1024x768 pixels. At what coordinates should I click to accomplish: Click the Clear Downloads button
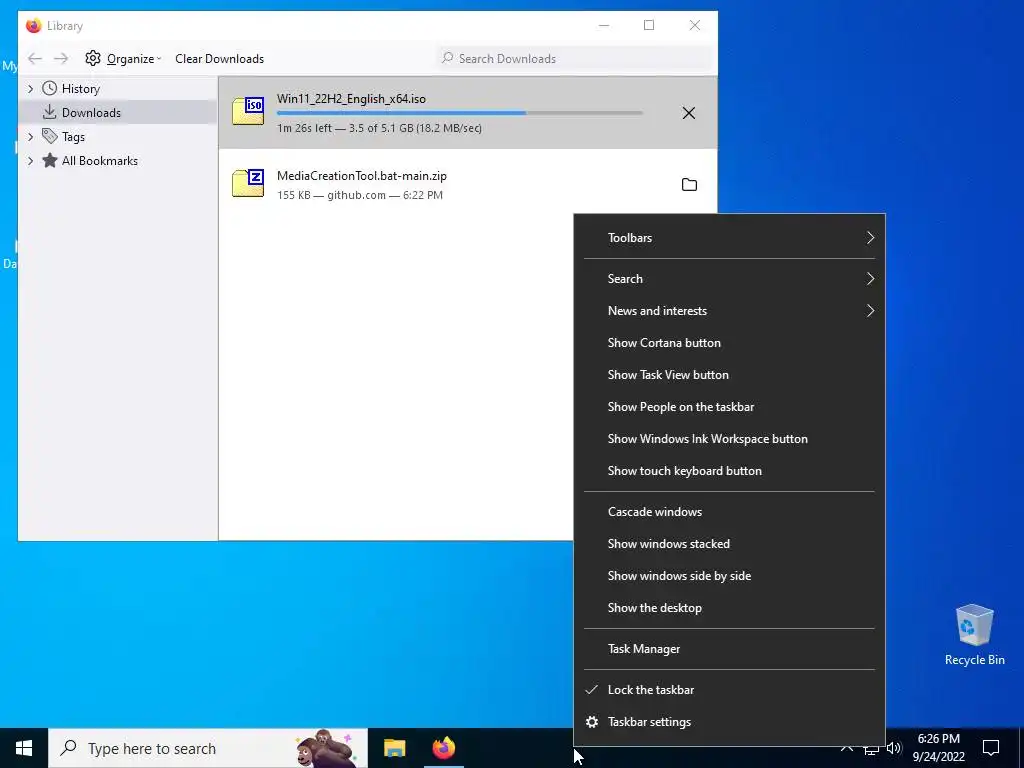[219, 59]
